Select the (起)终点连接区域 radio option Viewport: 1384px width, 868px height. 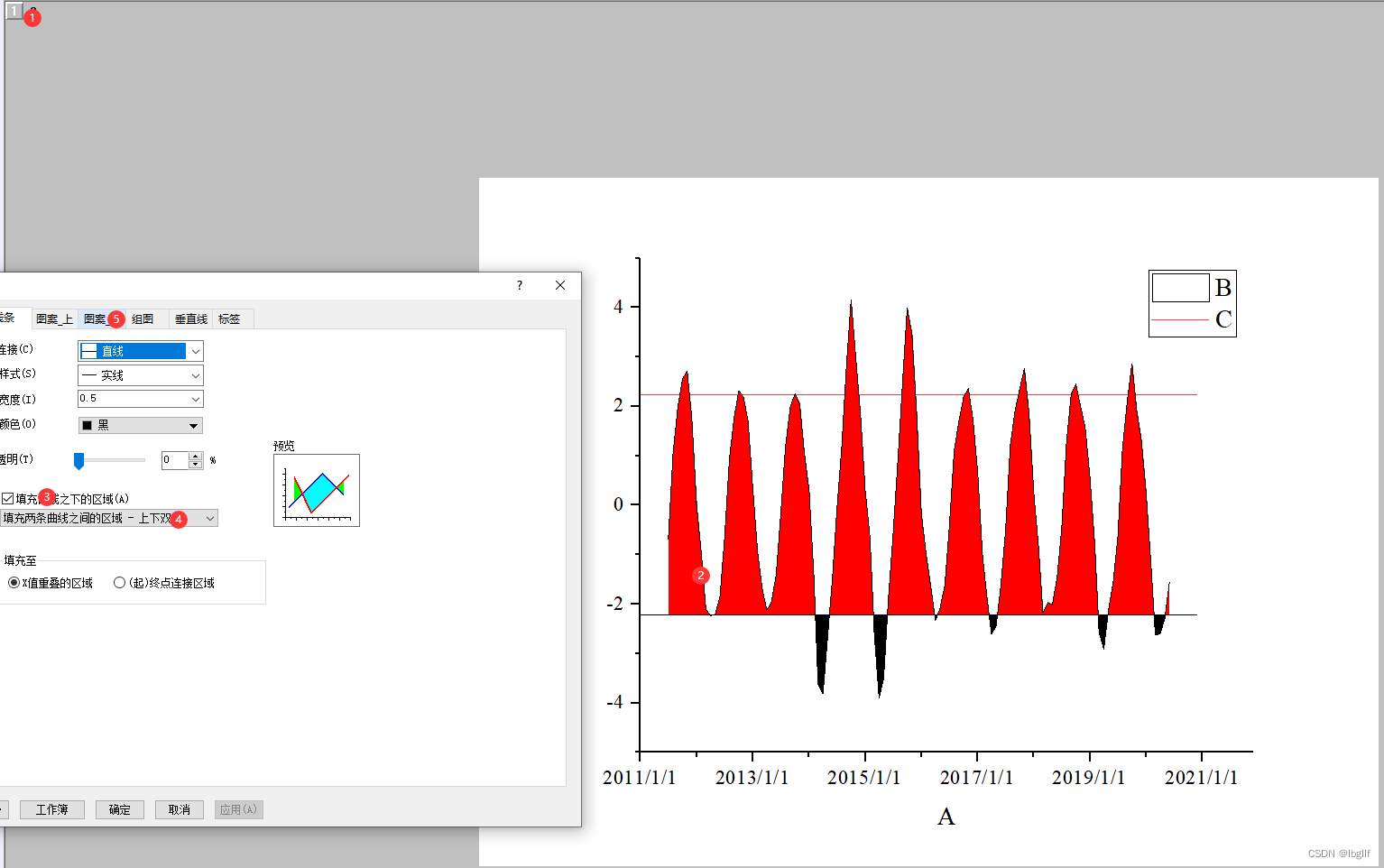pos(119,583)
